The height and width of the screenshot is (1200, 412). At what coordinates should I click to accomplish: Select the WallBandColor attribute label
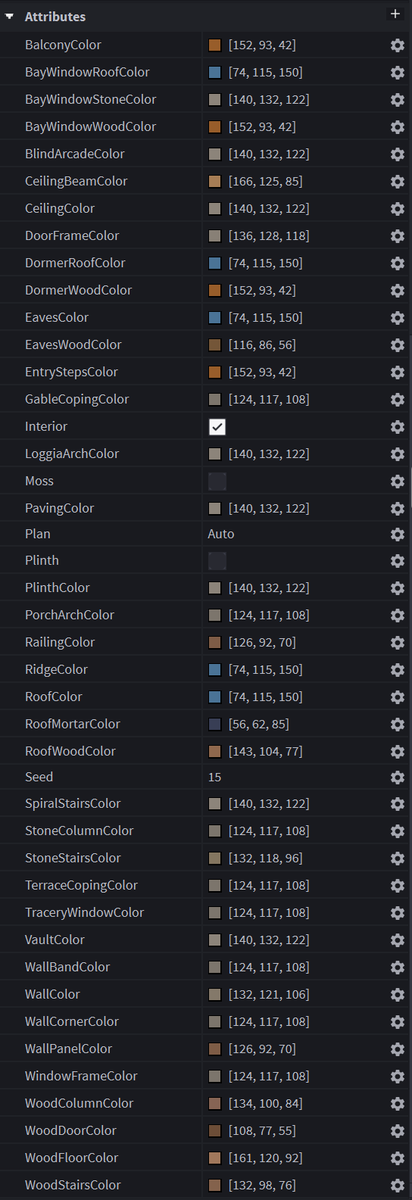click(67, 968)
